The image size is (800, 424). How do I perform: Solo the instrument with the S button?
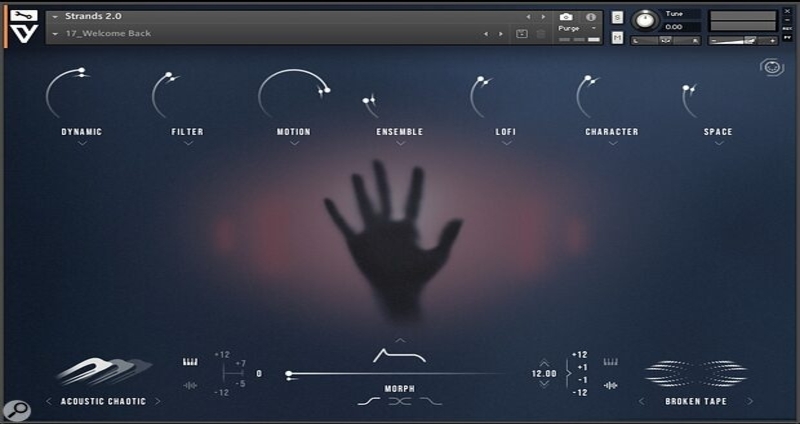coord(617,17)
